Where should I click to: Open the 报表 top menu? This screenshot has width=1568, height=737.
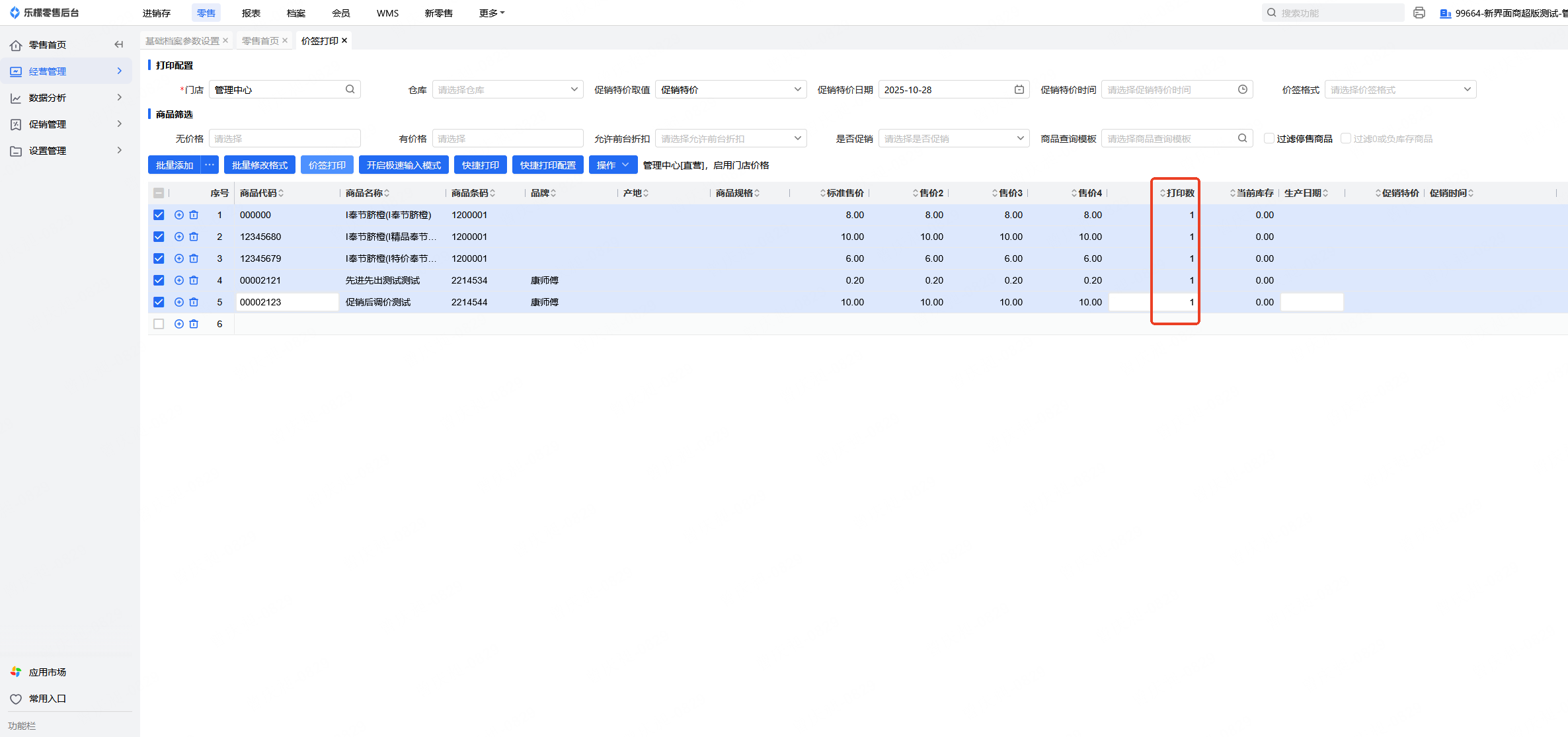click(x=251, y=13)
